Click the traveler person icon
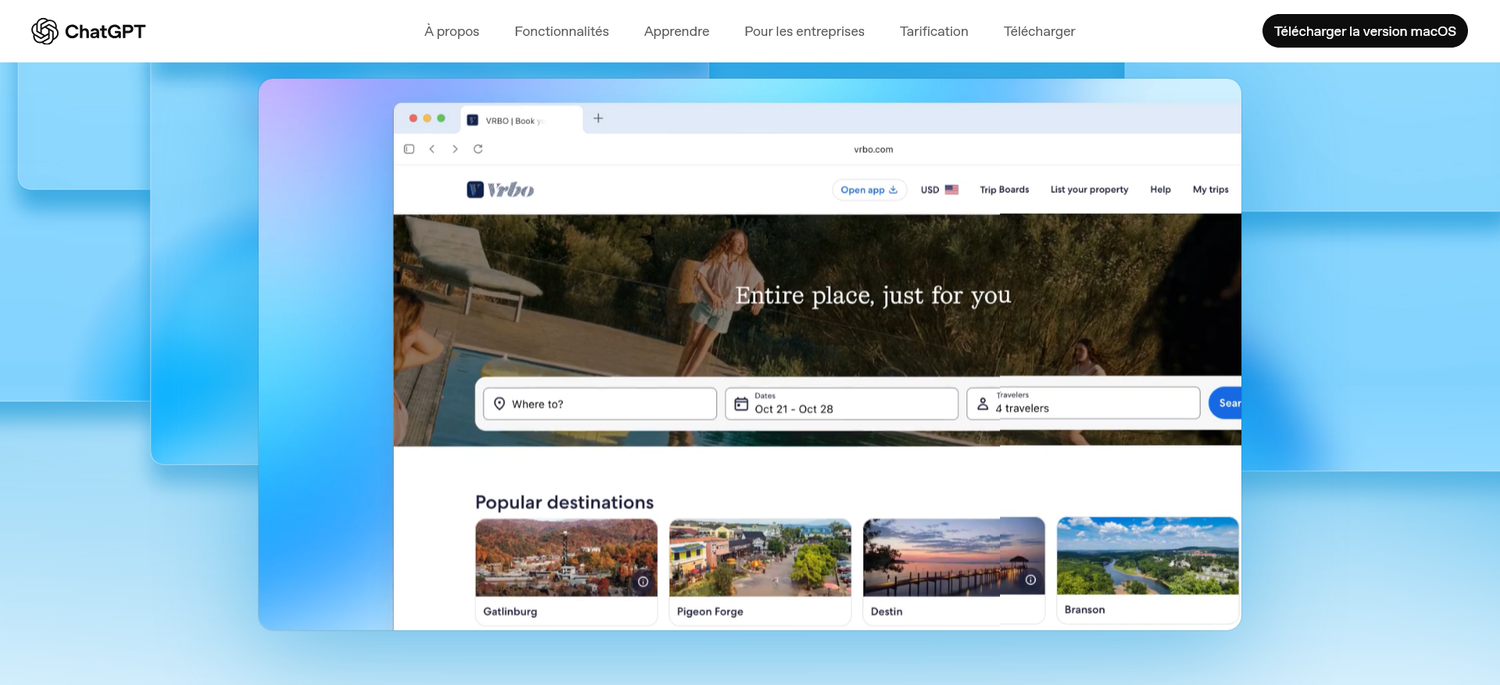Image resolution: width=1500 pixels, height=685 pixels. point(983,403)
